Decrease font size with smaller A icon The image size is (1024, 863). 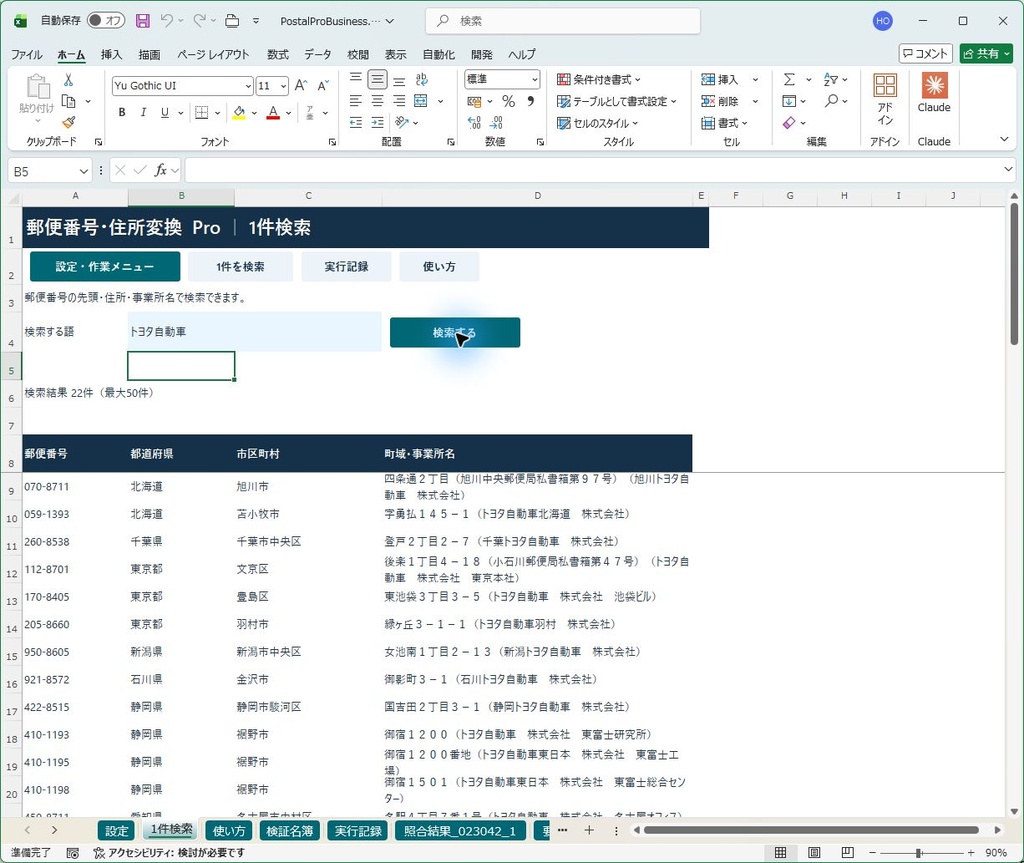pos(323,86)
